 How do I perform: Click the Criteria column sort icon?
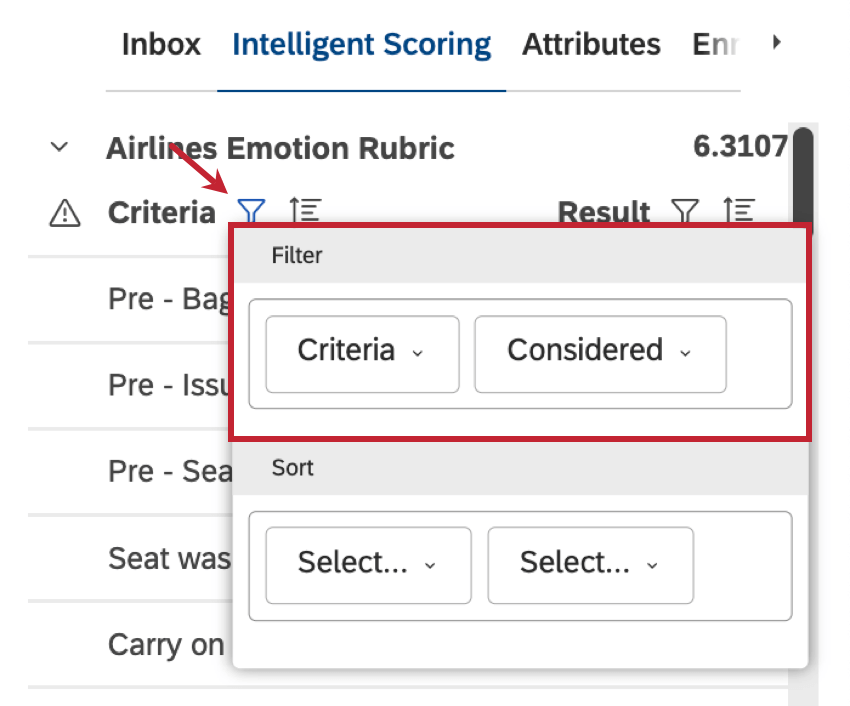pos(305,211)
